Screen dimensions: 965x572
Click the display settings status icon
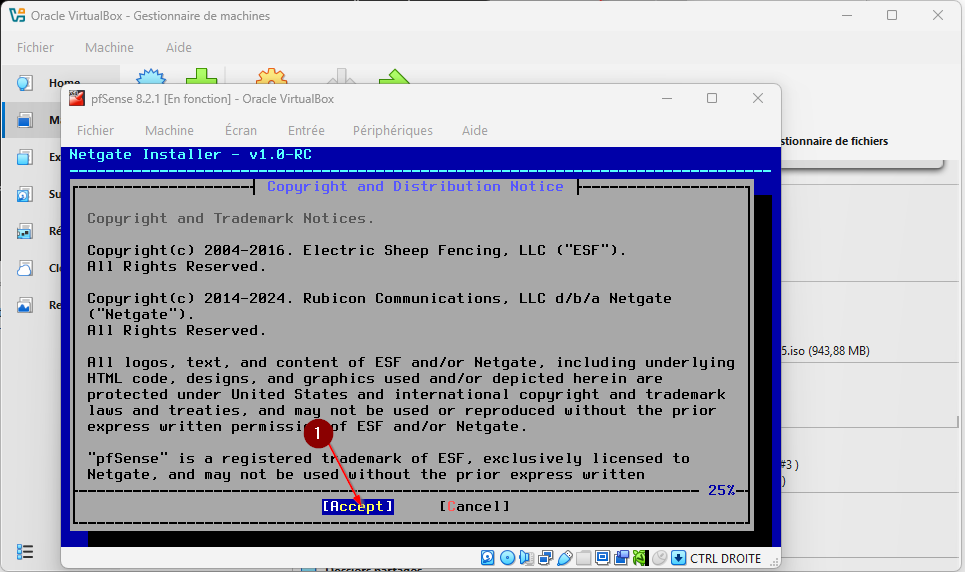click(602, 558)
